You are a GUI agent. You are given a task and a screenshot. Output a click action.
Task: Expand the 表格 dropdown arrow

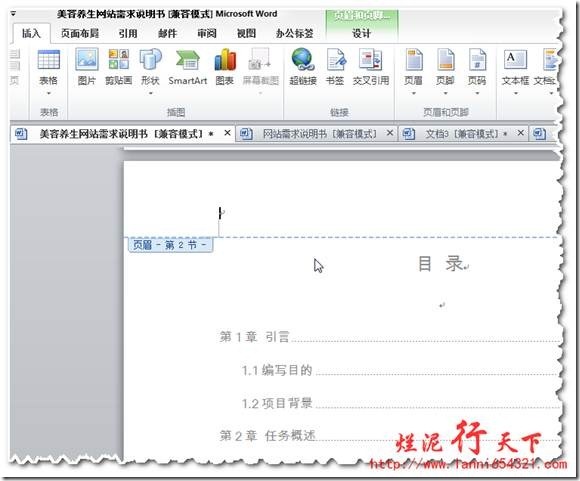[x=48, y=93]
